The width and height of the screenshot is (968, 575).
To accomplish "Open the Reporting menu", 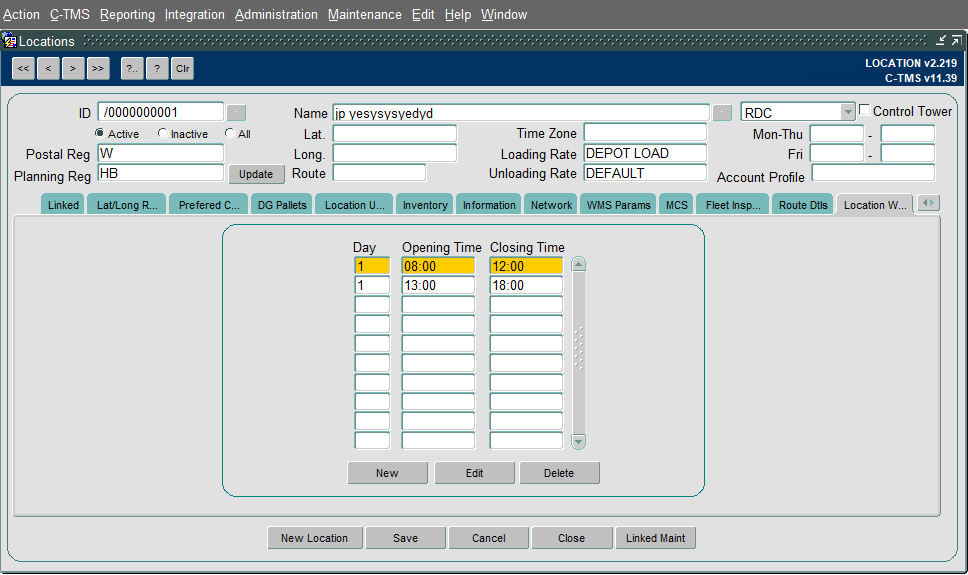I will (127, 14).
